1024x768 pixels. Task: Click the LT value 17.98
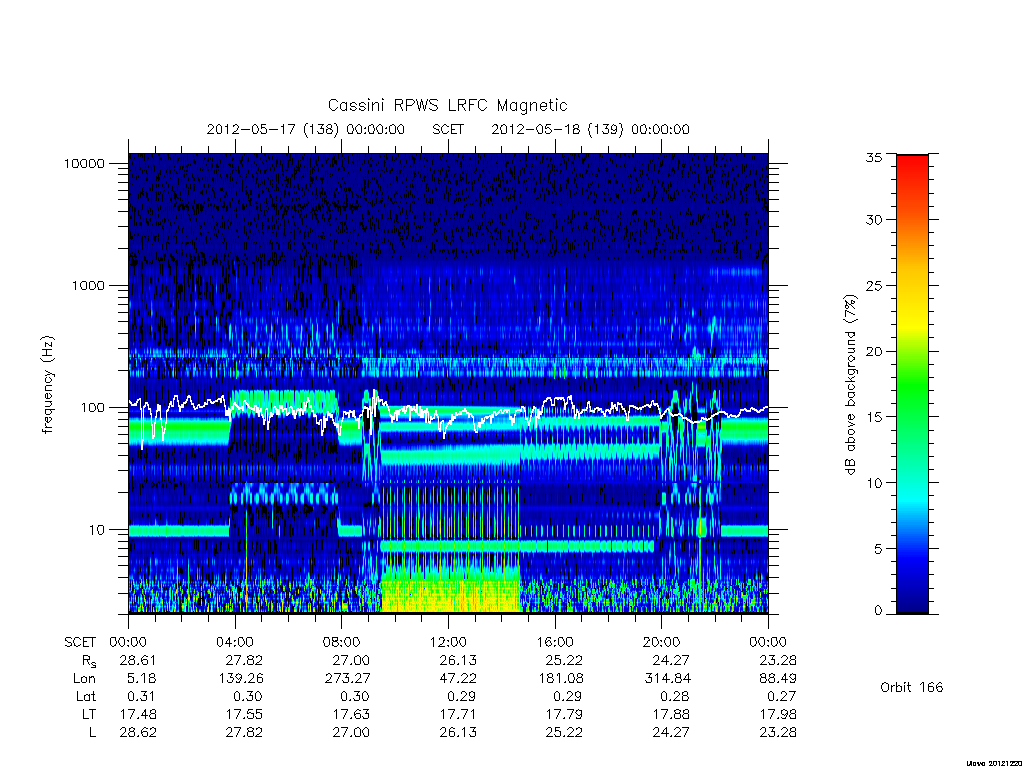[778, 714]
